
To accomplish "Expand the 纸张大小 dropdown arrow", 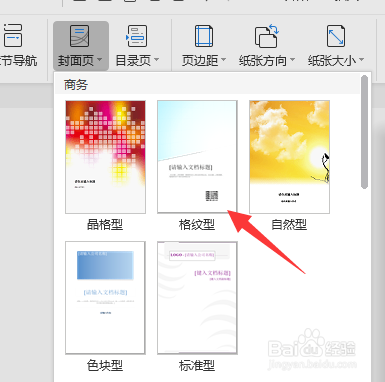I will pos(361,60).
